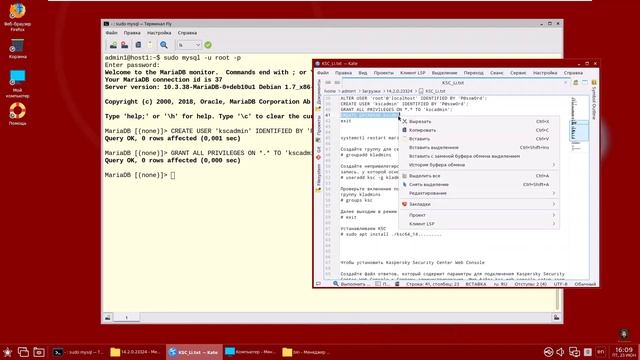Open Клиент LSP menu in Kate menubar
This screenshot has height=360, width=640.
click(413, 73)
